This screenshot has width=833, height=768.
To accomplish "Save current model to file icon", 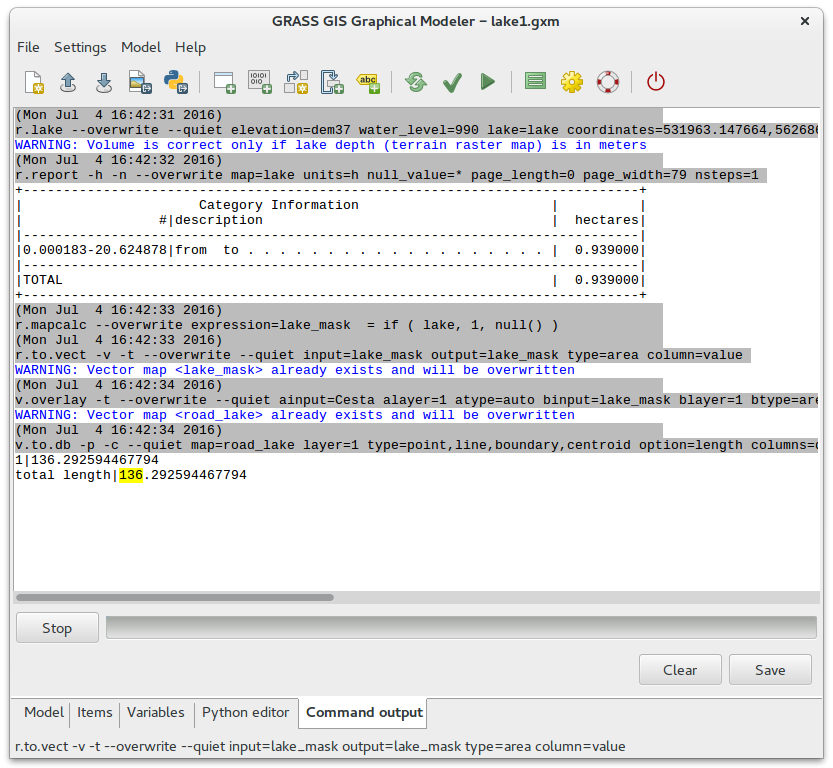I will coord(104,82).
